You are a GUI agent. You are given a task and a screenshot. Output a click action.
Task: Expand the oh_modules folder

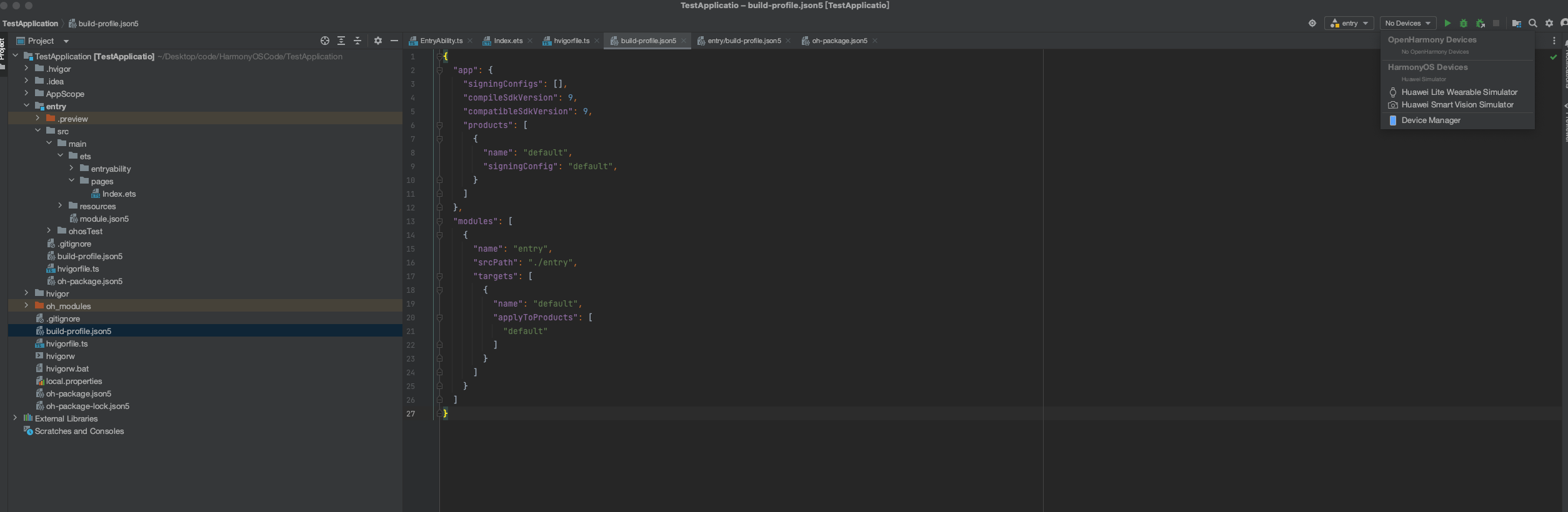click(26, 305)
